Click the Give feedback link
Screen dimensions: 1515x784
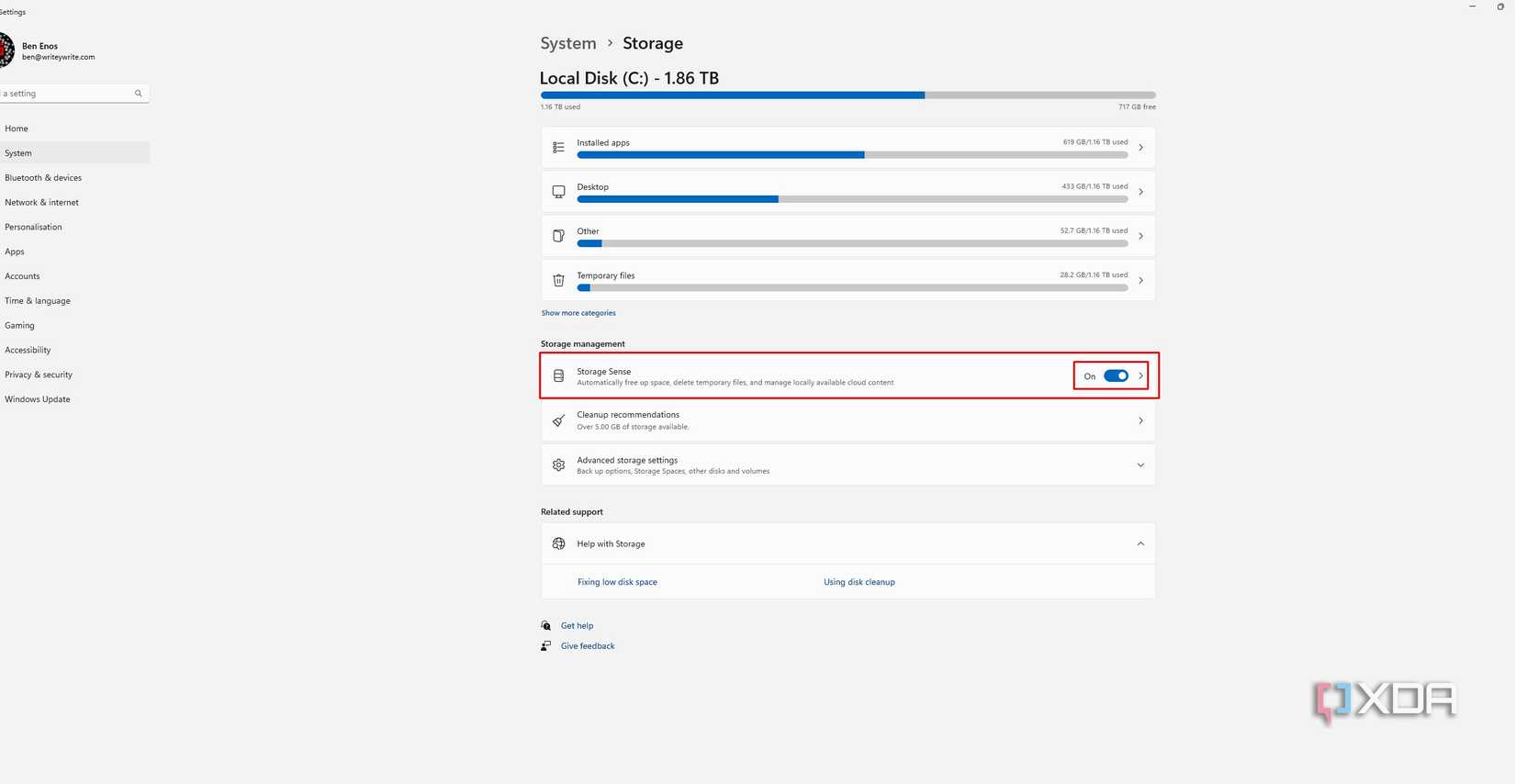(x=588, y=646)
